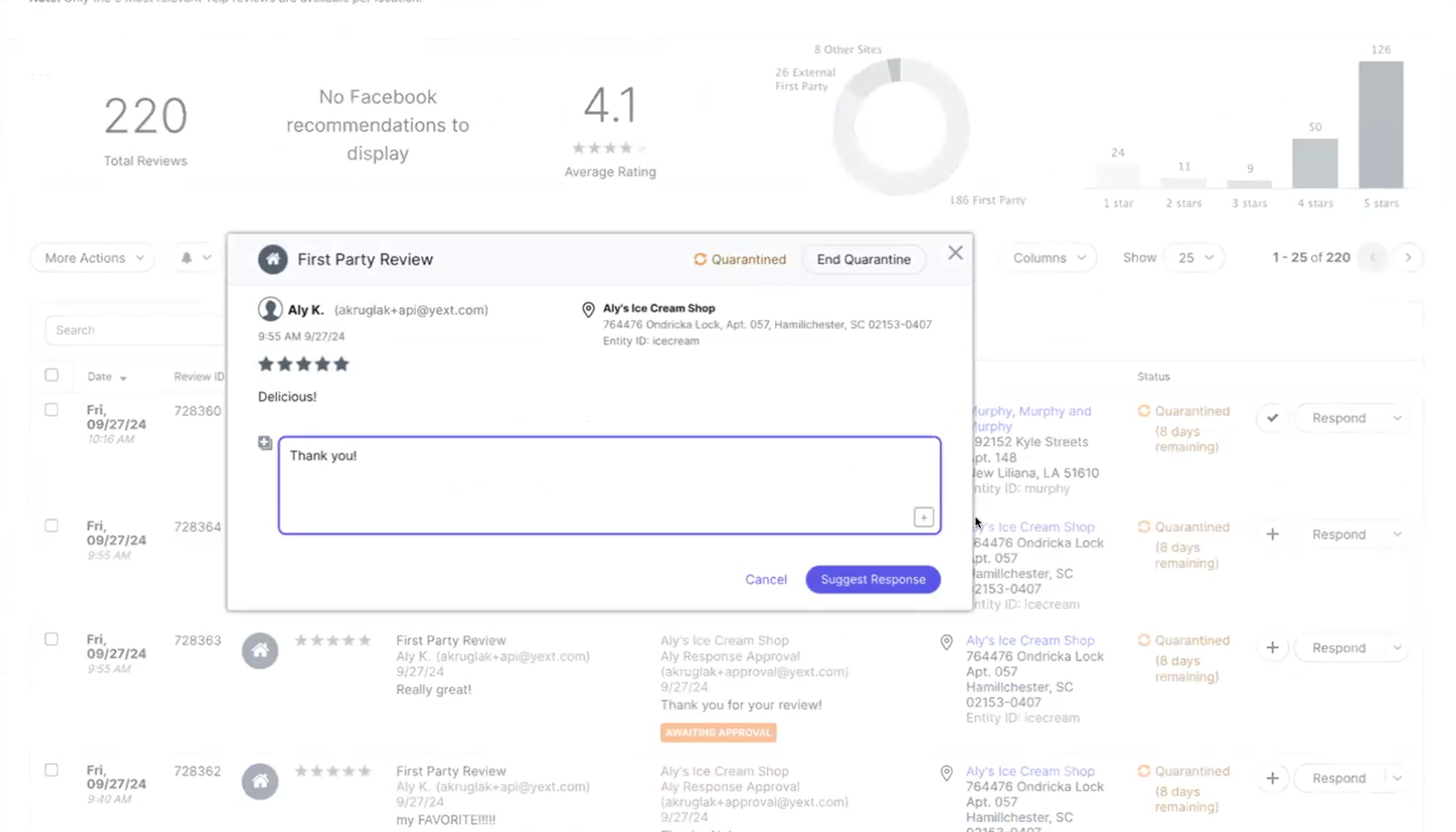Go to the next page of reviews
This screenshot has height=832, width=1456.
(1408, 258)
